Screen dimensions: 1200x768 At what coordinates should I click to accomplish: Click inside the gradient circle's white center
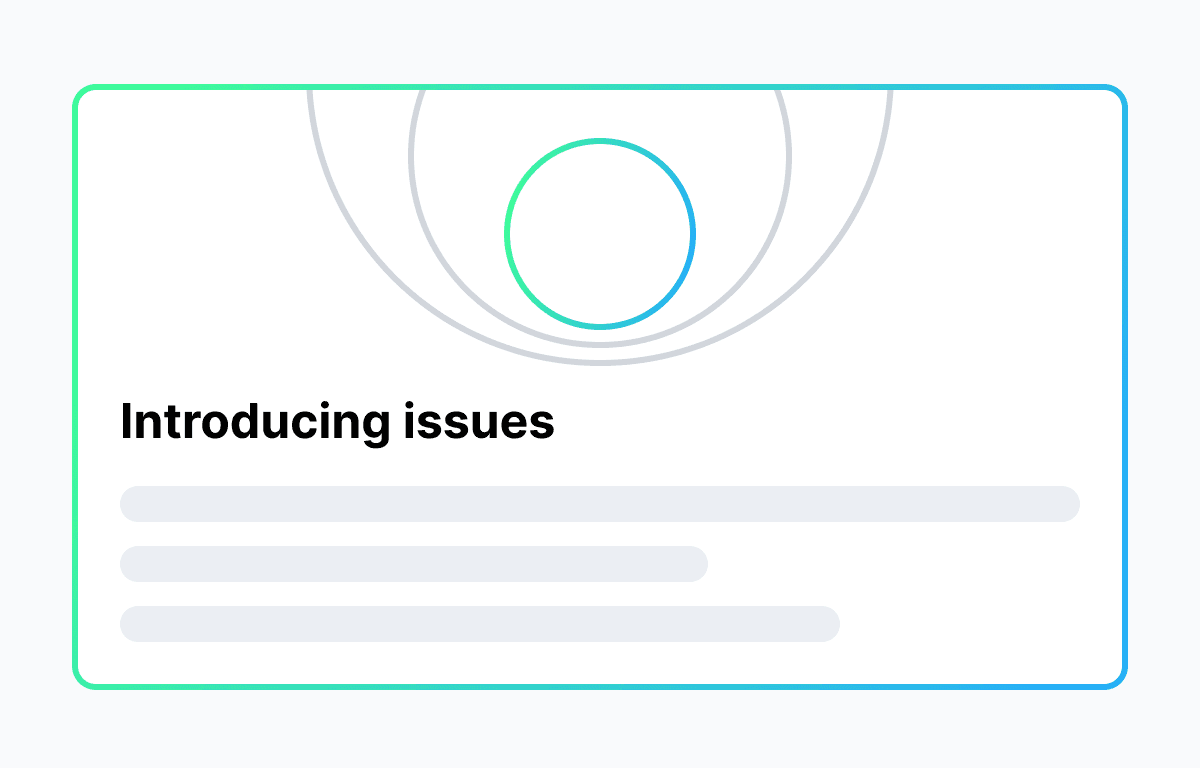pos(600,234)
